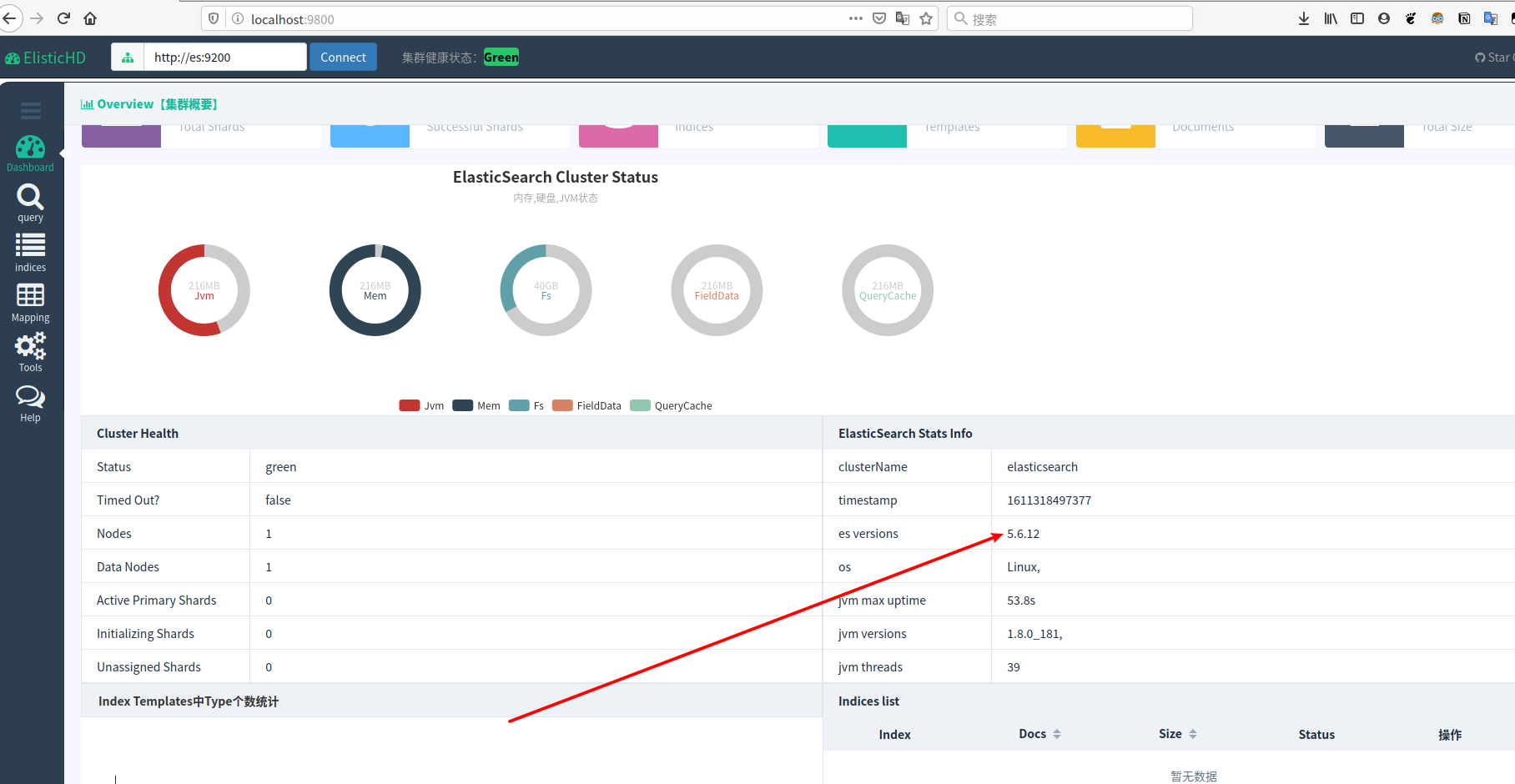
Task: Focus the browser search box
Action: pos(1070,18)
